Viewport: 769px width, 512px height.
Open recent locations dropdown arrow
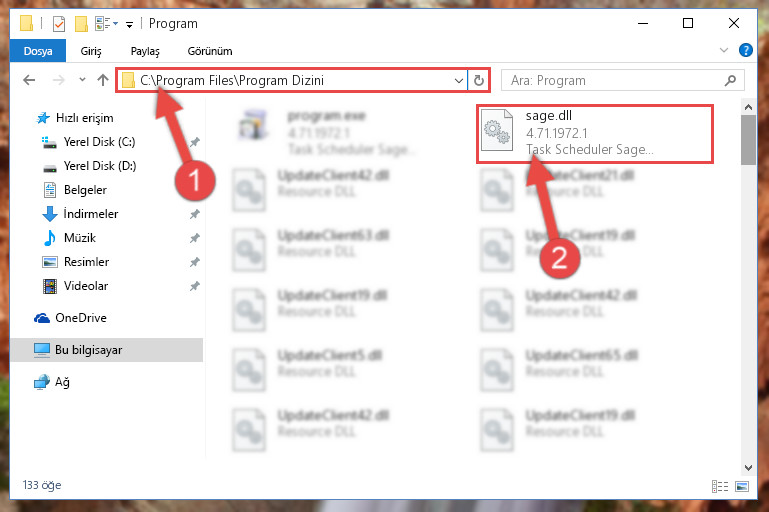(82, 79)
